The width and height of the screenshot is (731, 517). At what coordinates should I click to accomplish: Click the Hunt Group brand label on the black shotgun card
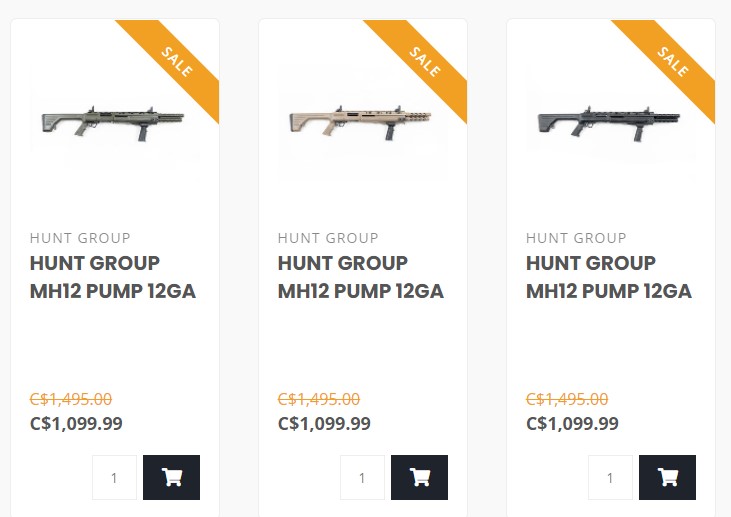pos(576,238)
